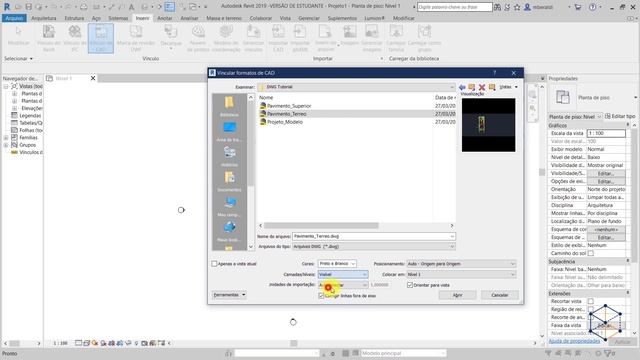
Task: Click Editar tipo in Properties panel
Action: click(x=620, y=116)
